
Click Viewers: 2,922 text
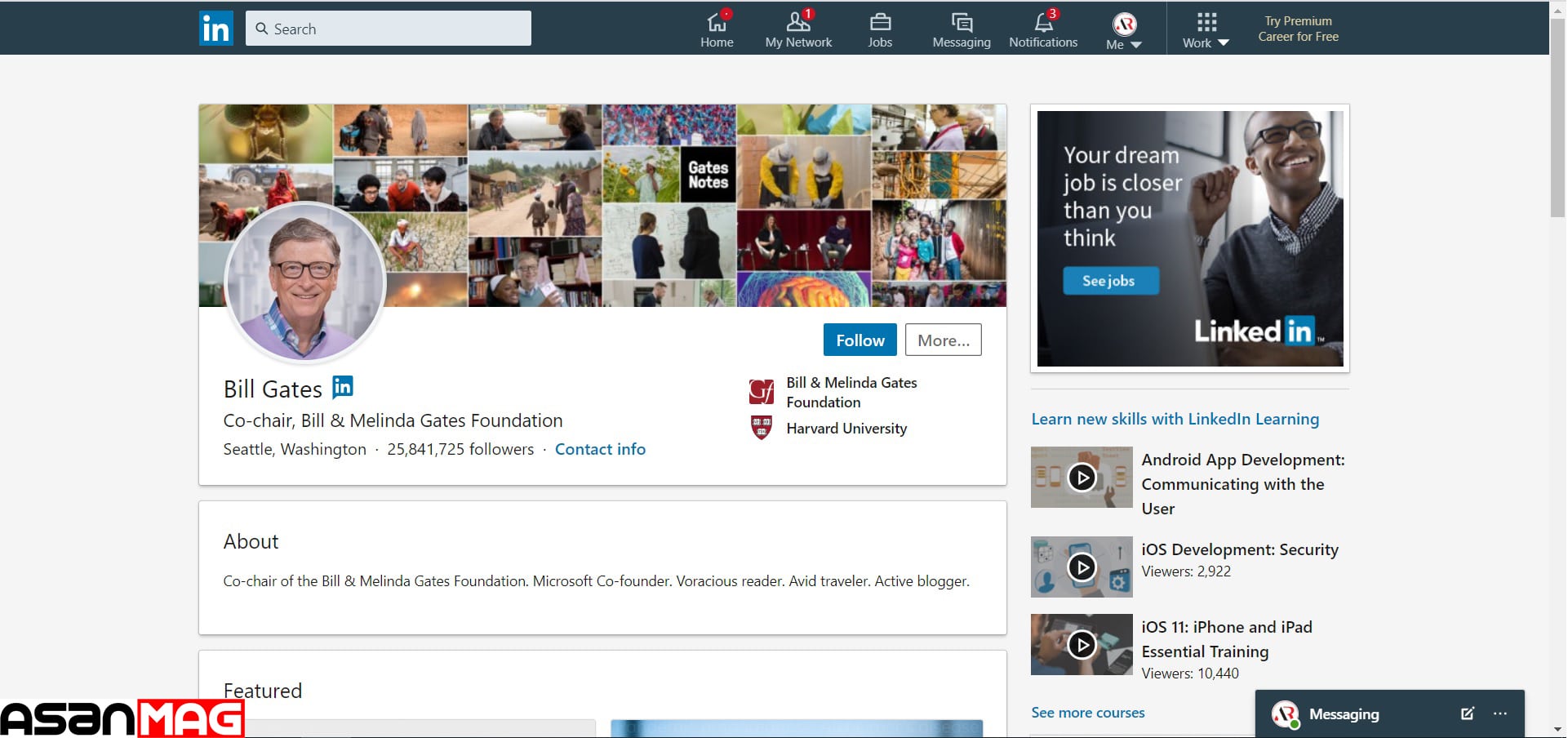[1186, 571]
